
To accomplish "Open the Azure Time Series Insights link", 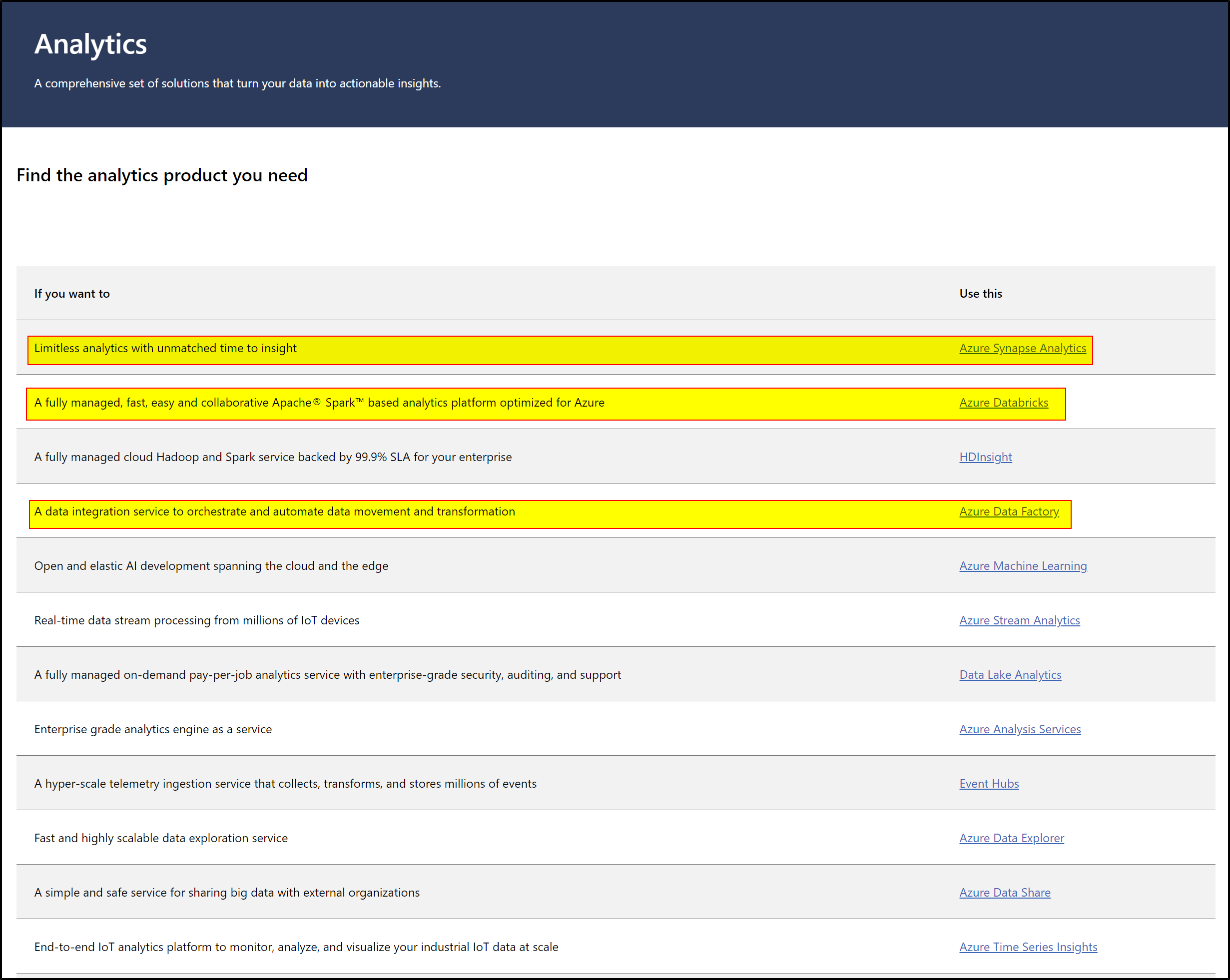I will pyautogui.click(x=1028, y=947).
